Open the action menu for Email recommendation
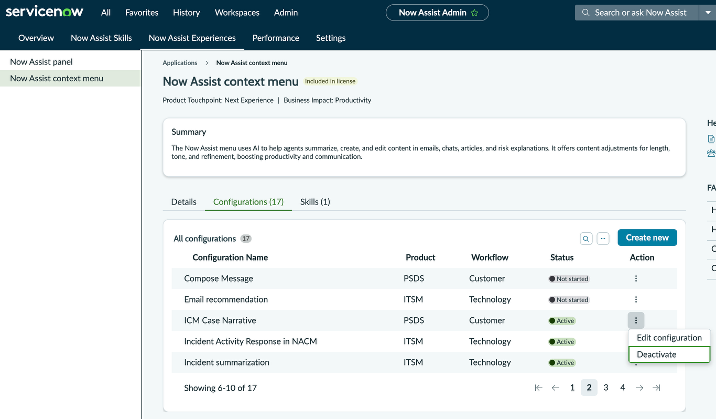This screenshot has width=716, height=420. pyautogui.click(x=636, y=299)
